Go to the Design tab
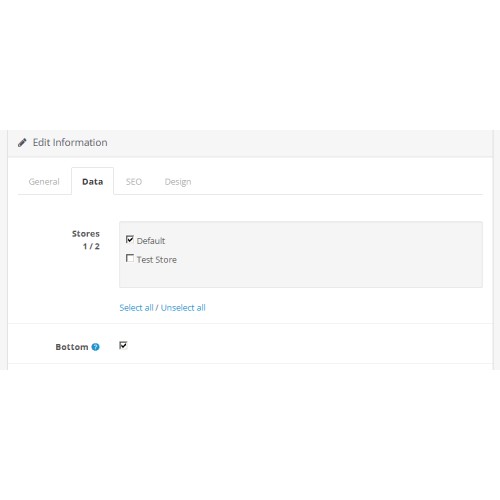 [x=178, y=182]
